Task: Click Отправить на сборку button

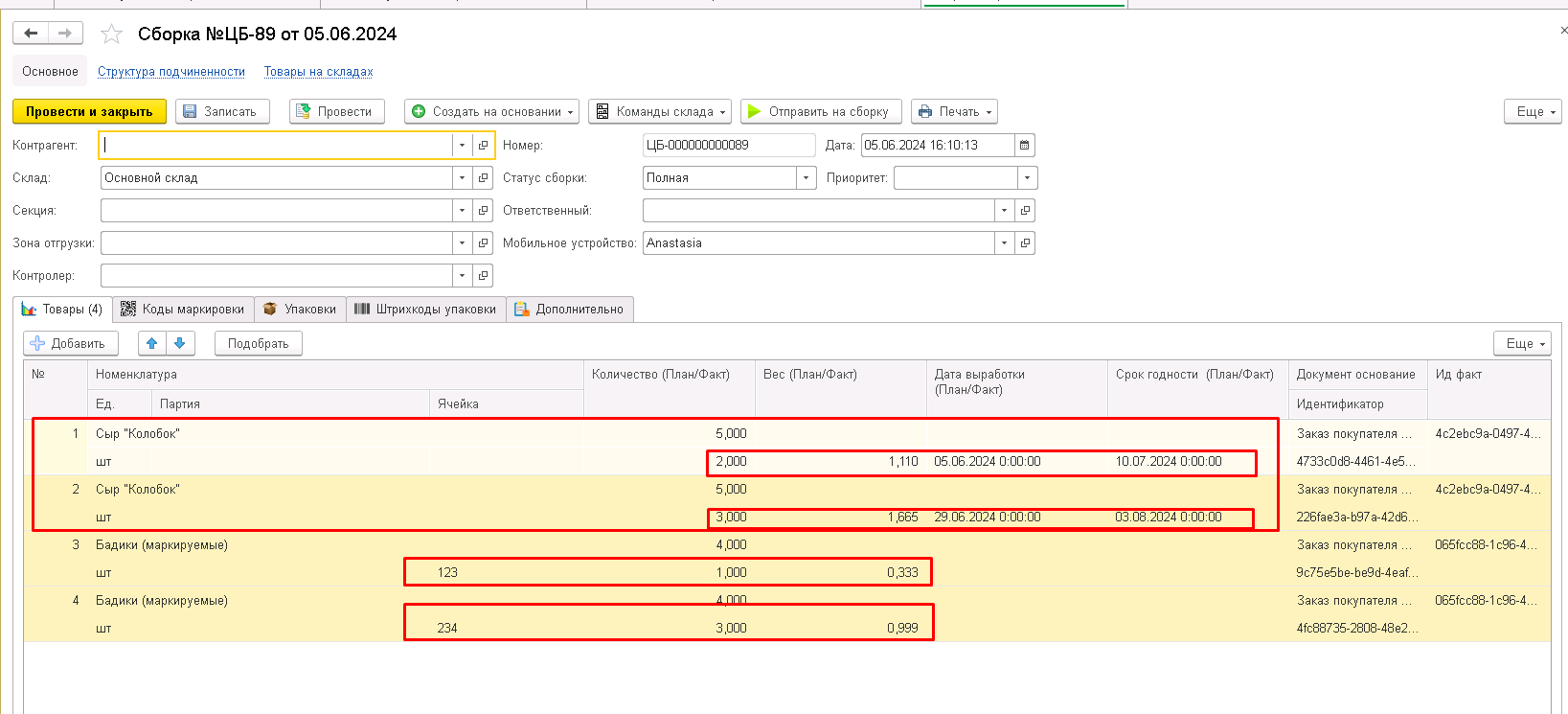Action: tap(820, 112)
